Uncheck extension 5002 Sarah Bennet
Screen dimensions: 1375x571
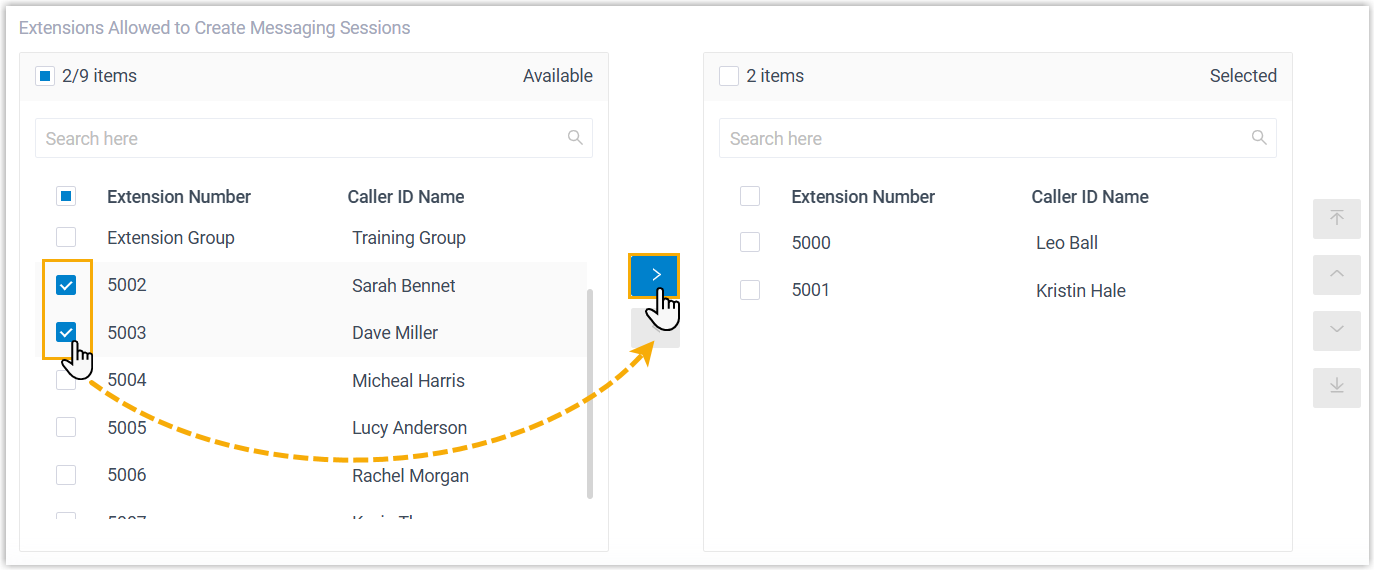coord(66,286)
